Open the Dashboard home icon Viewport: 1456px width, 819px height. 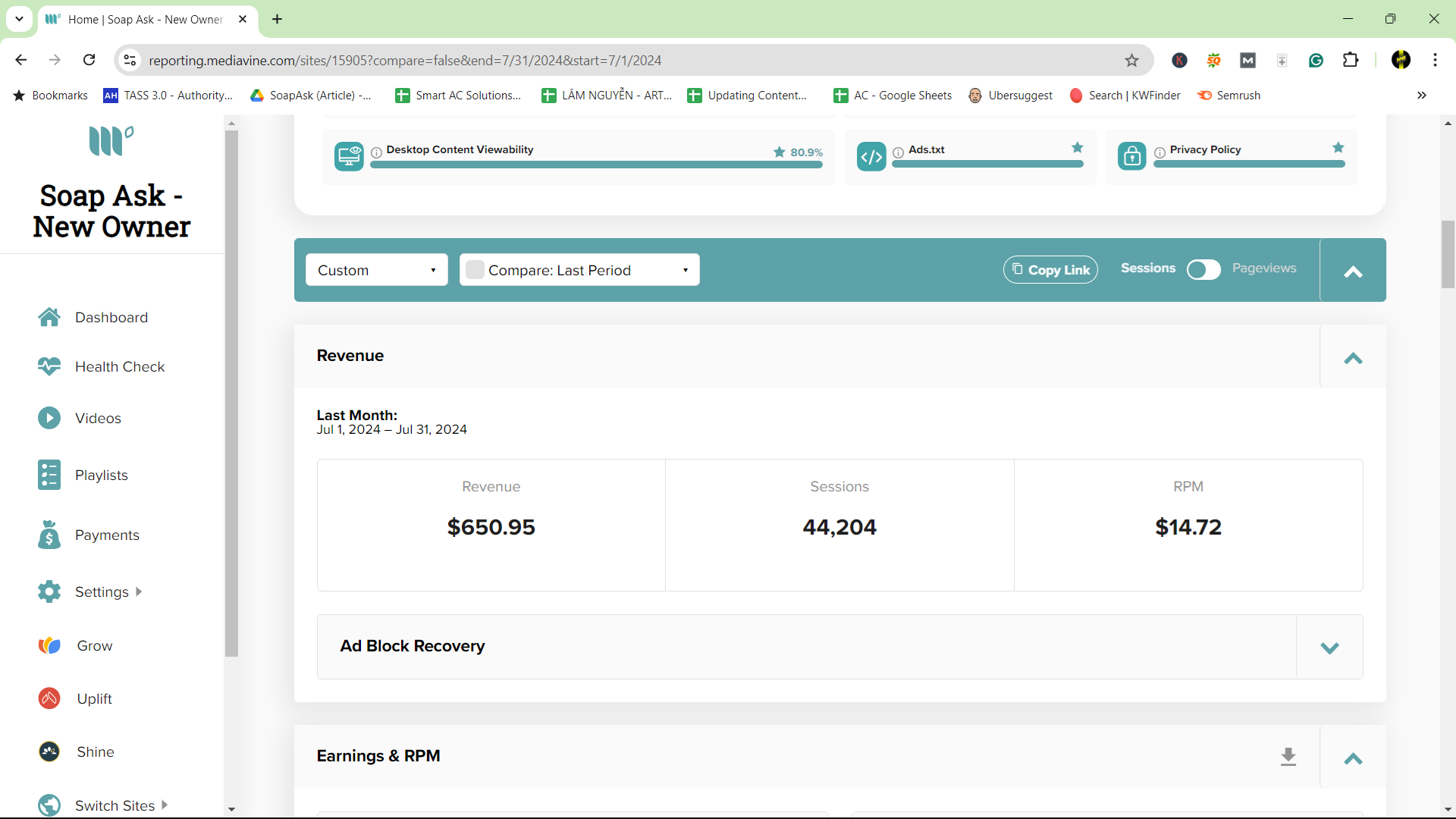[x=49, y=317]
